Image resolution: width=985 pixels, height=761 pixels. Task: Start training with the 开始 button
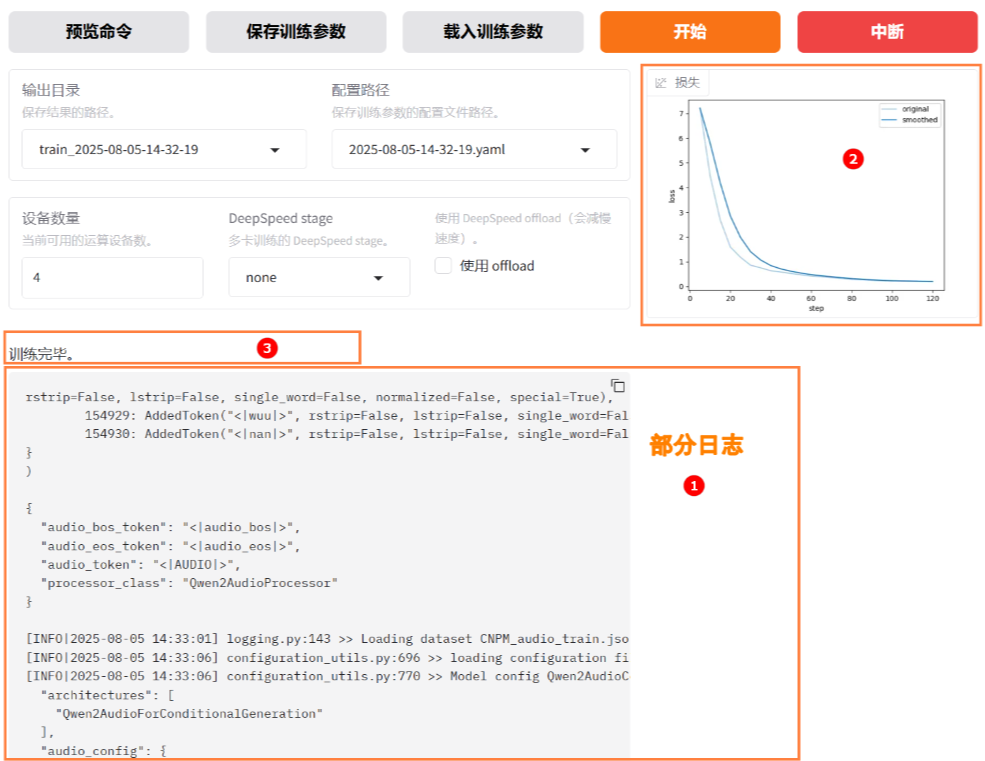tap(690, 31)
